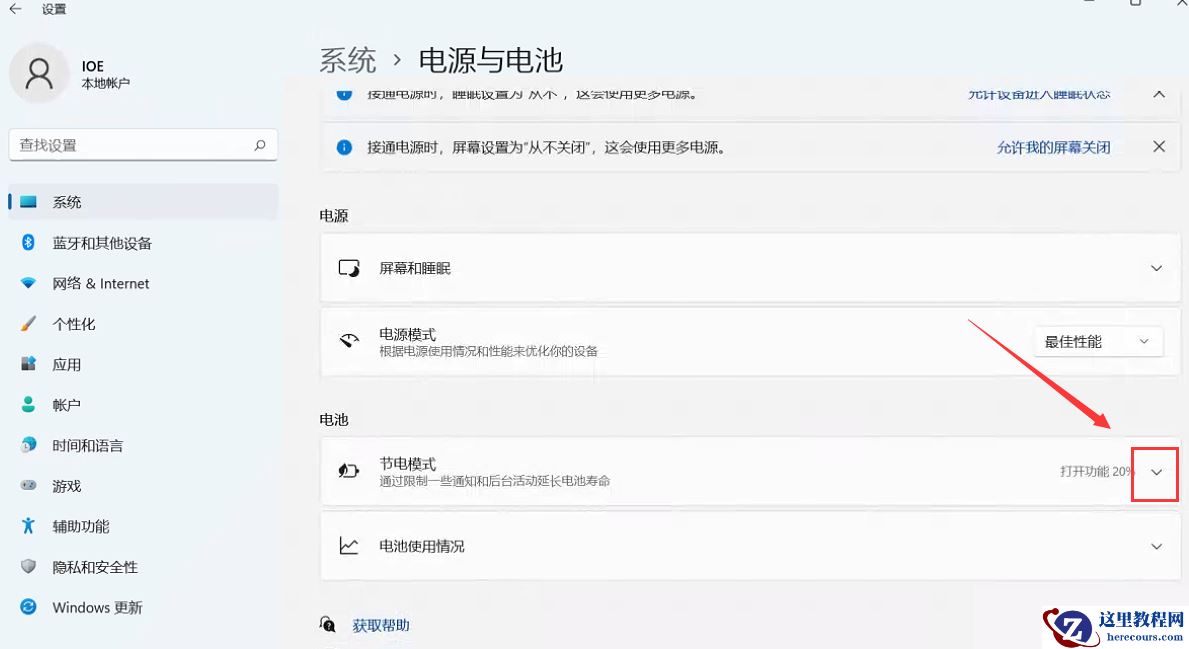The height and width of the screenshot is (649, 1189).
Task: Click the 电源模式 power meter icon
Action: pyautogui.click(x=349, y=341)
